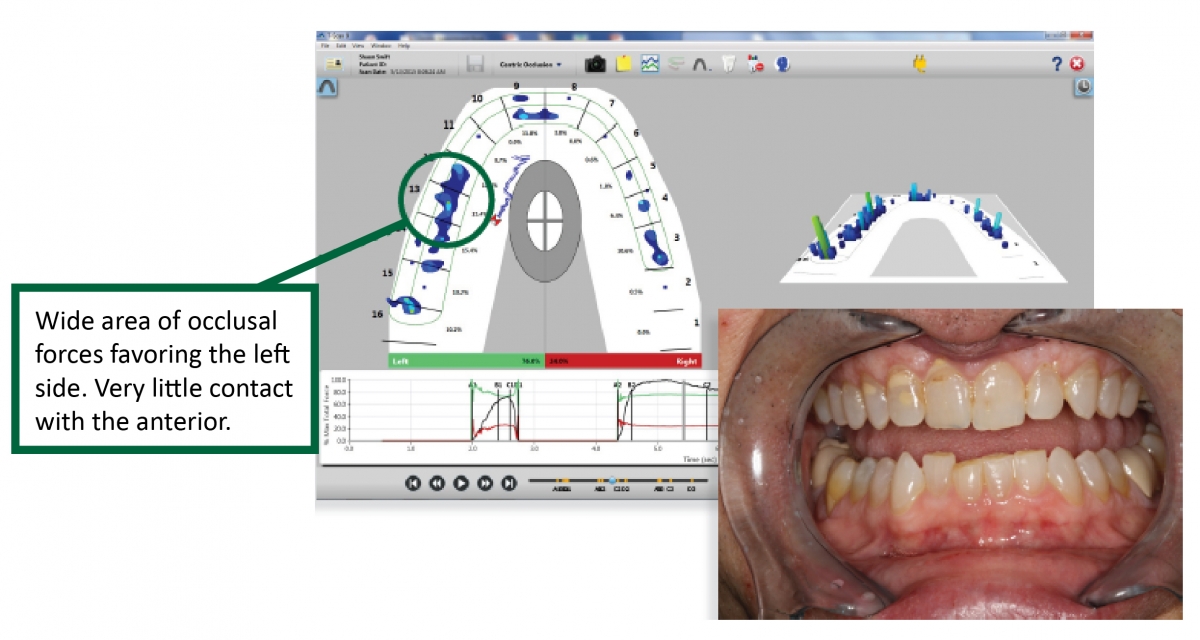Click the A2 marker on the force graph
Viewport: 1200px width, 640px height.
[617, 384]
